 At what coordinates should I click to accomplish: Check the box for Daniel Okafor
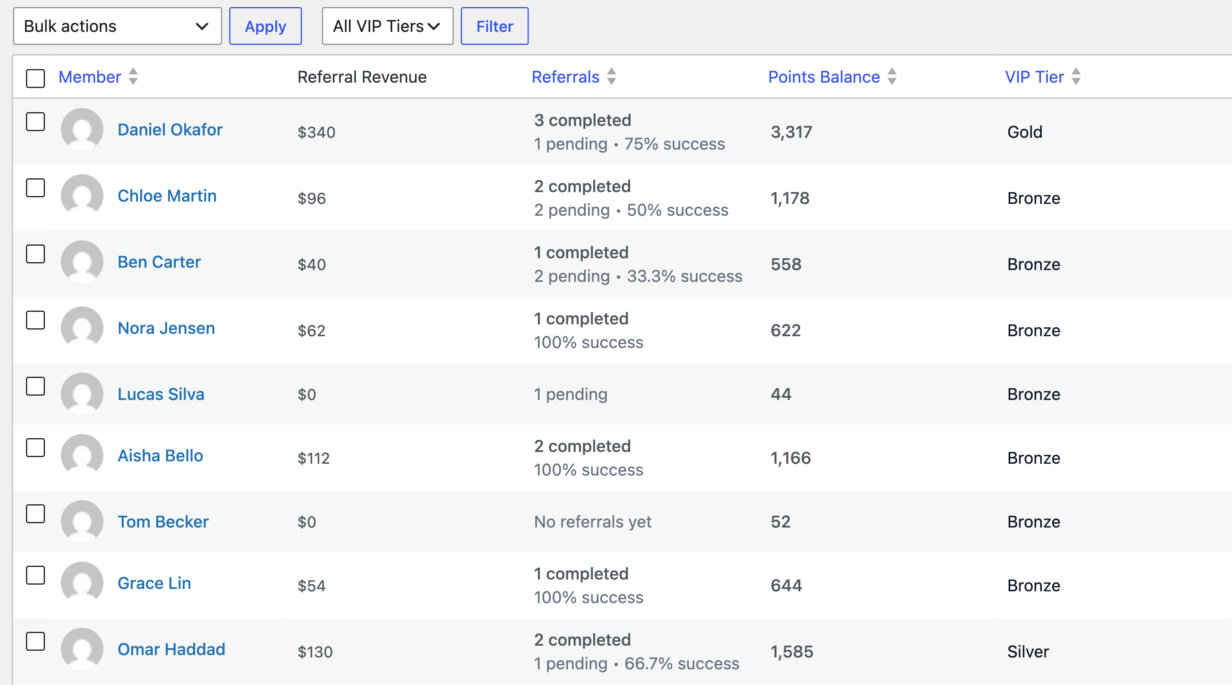(35, 122)
